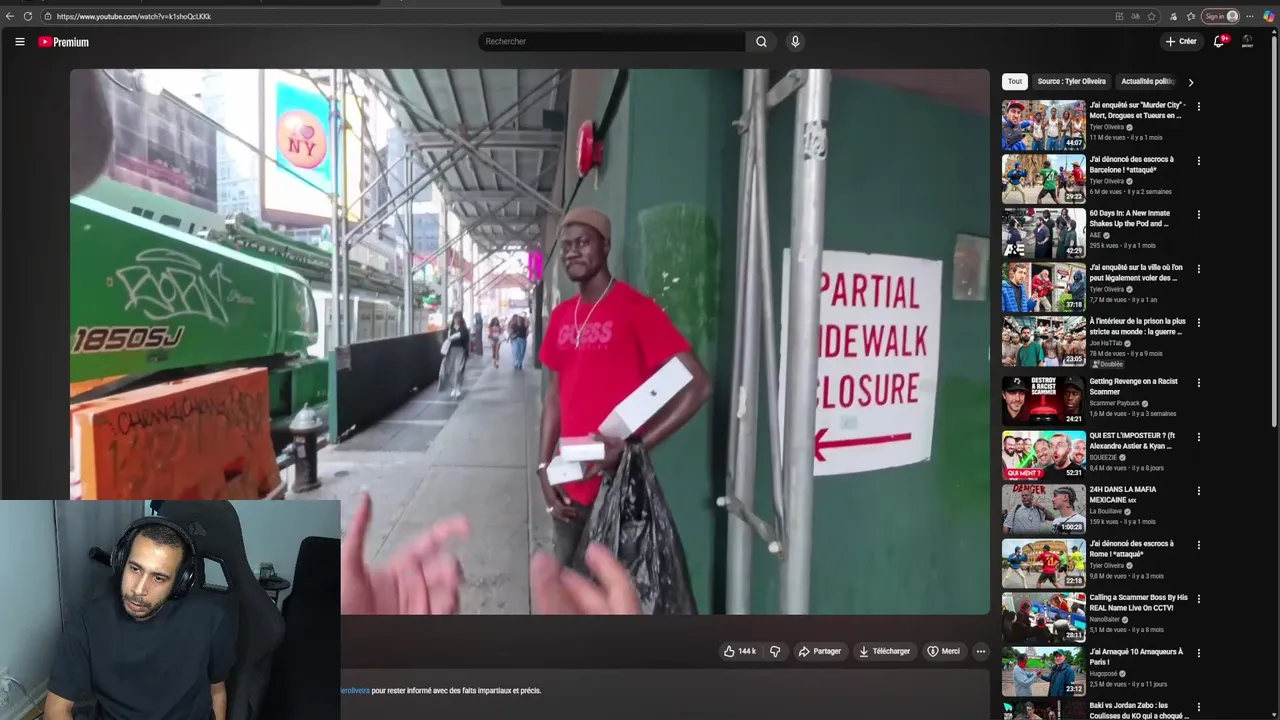
Task: Open "J'ai Arnaqué 10 Arnaqueurs" thumbnail
Action: pyautogui.click(x=1044, y=671)
